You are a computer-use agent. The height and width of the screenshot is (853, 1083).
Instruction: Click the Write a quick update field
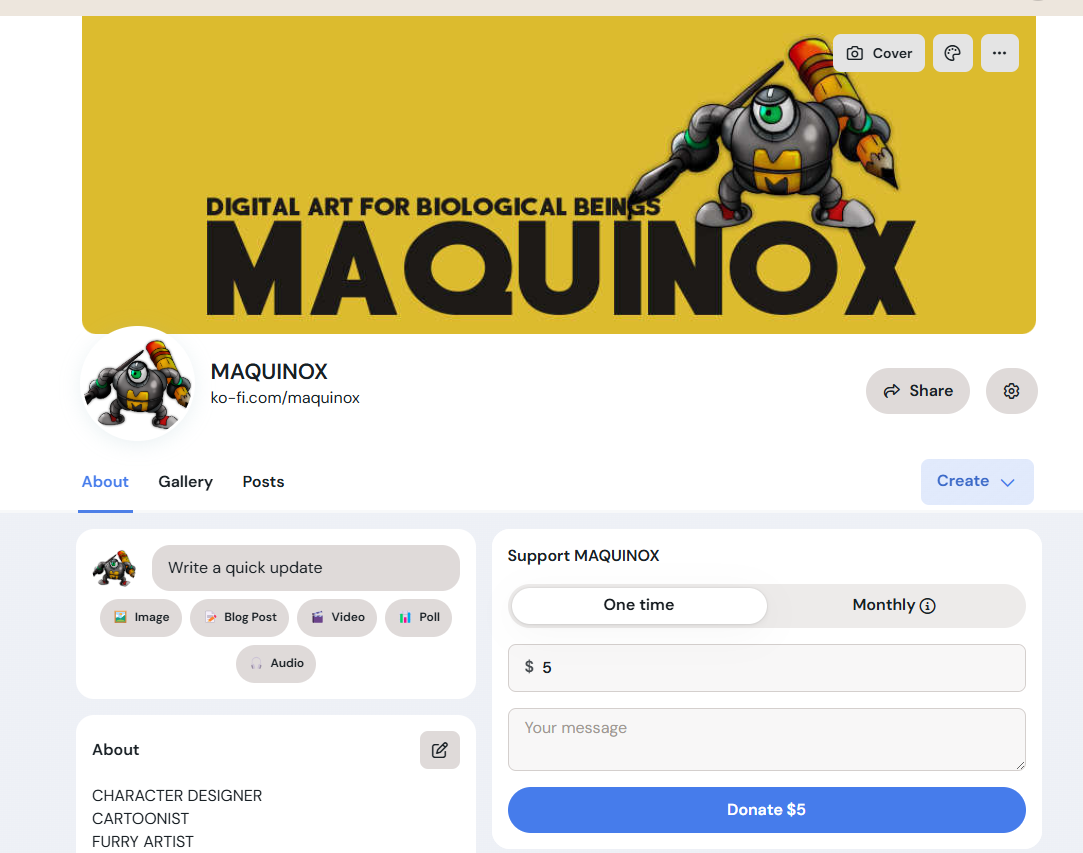coord(306,568)
